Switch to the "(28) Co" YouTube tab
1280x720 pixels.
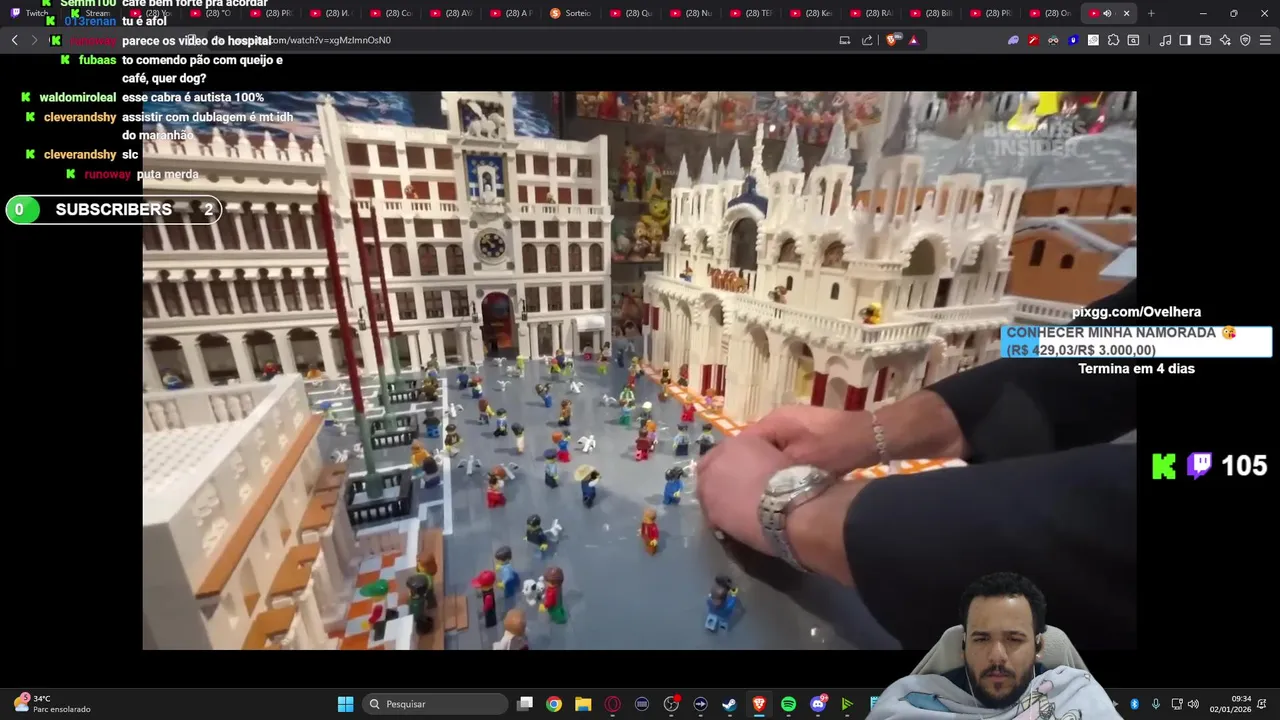coord(392,13)
